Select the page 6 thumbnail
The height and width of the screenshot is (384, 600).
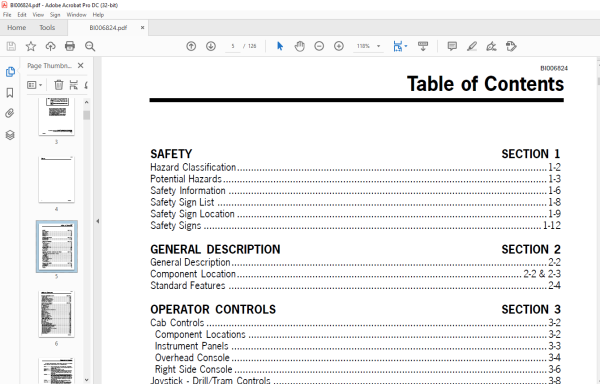tap(57, 314)
